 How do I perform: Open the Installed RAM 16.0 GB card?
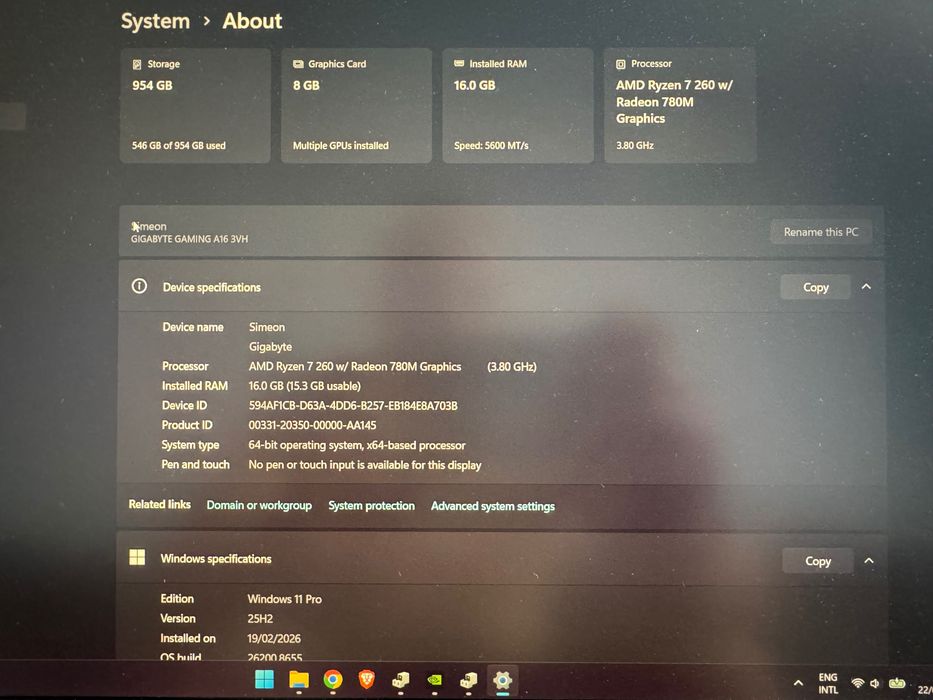click(518, 105)
